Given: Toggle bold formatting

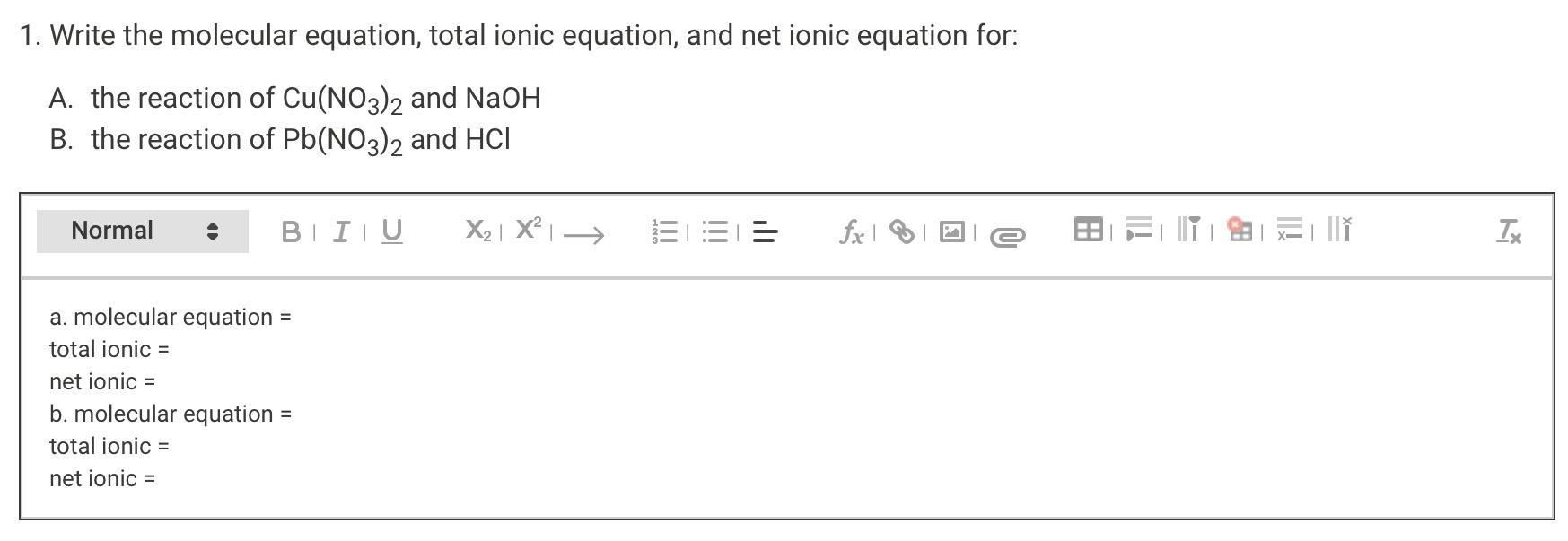Looking at the screenshot, I should coord(290,231).
